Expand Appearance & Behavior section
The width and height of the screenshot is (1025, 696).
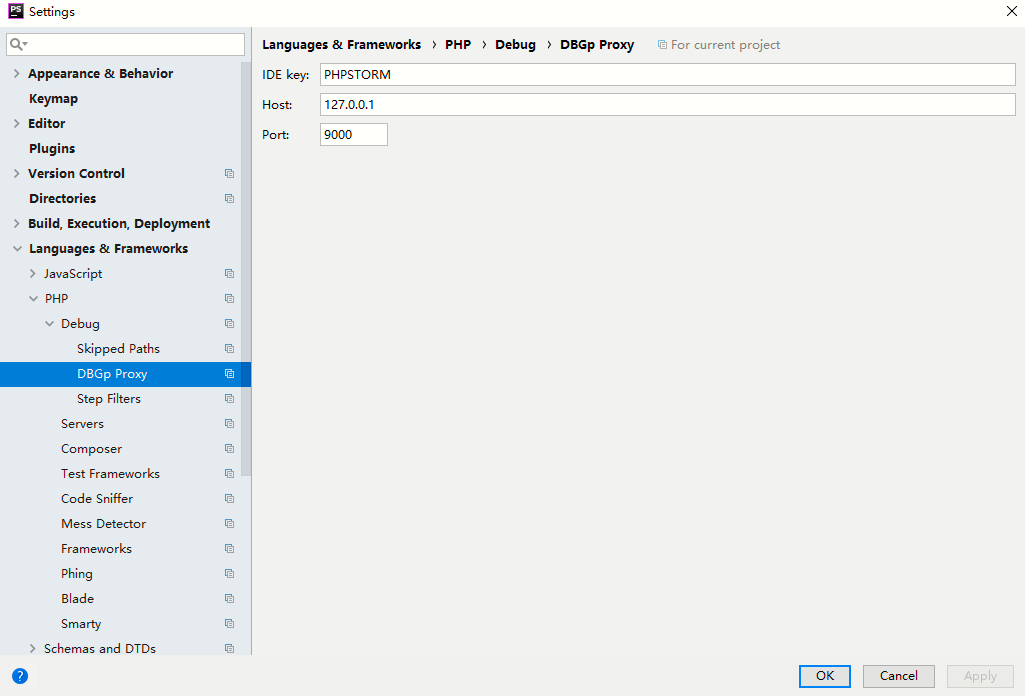(x=16, y=74)
